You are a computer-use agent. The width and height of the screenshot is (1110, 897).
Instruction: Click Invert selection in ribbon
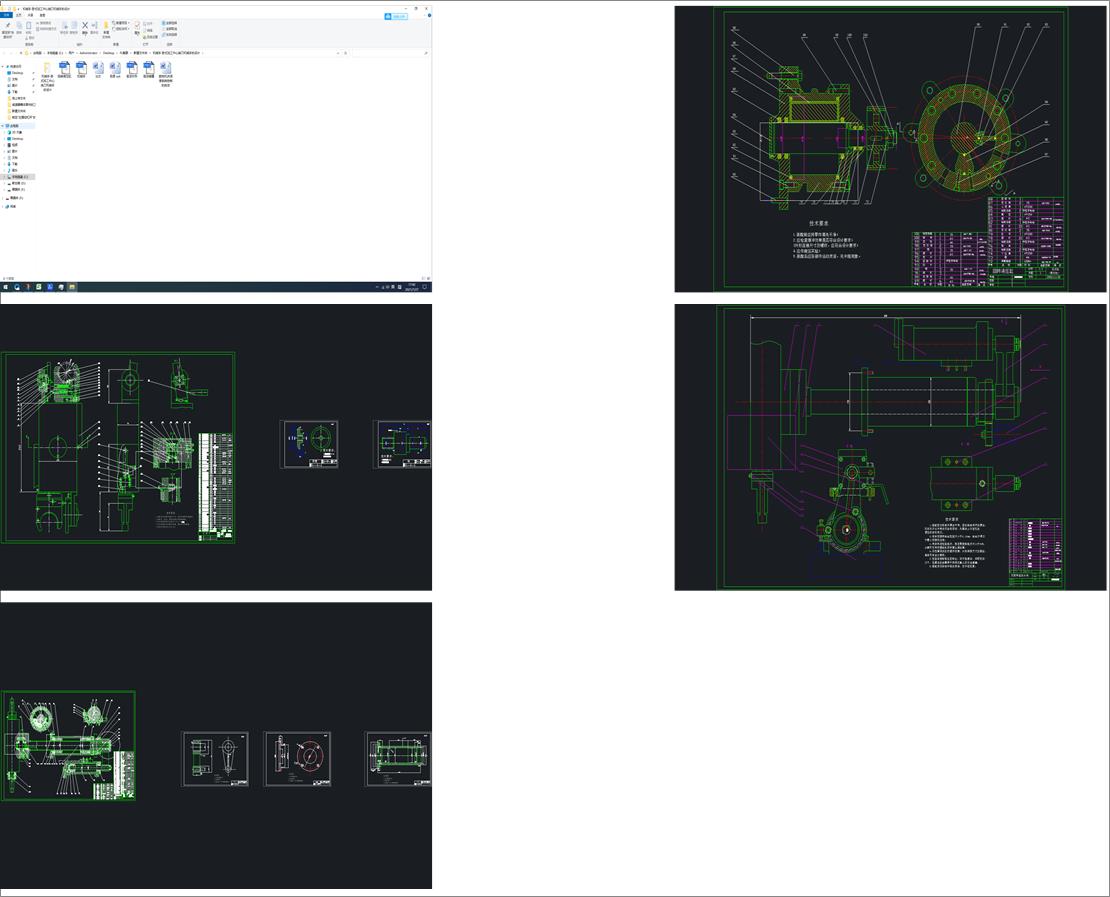171,34
